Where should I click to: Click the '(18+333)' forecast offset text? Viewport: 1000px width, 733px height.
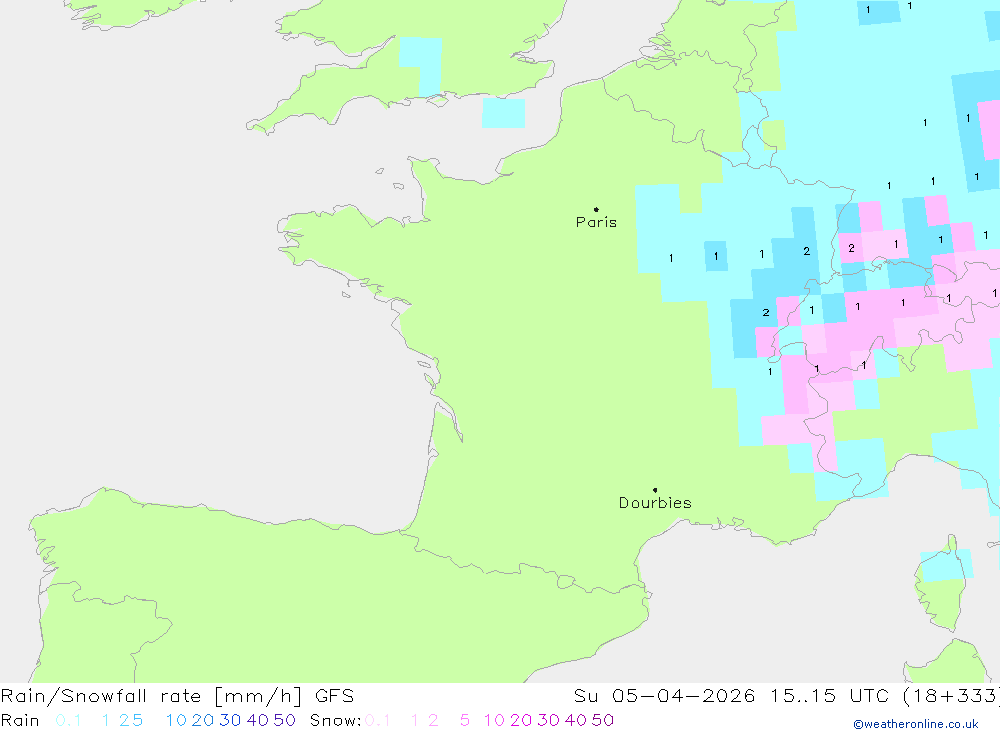(x=951, y=696)
